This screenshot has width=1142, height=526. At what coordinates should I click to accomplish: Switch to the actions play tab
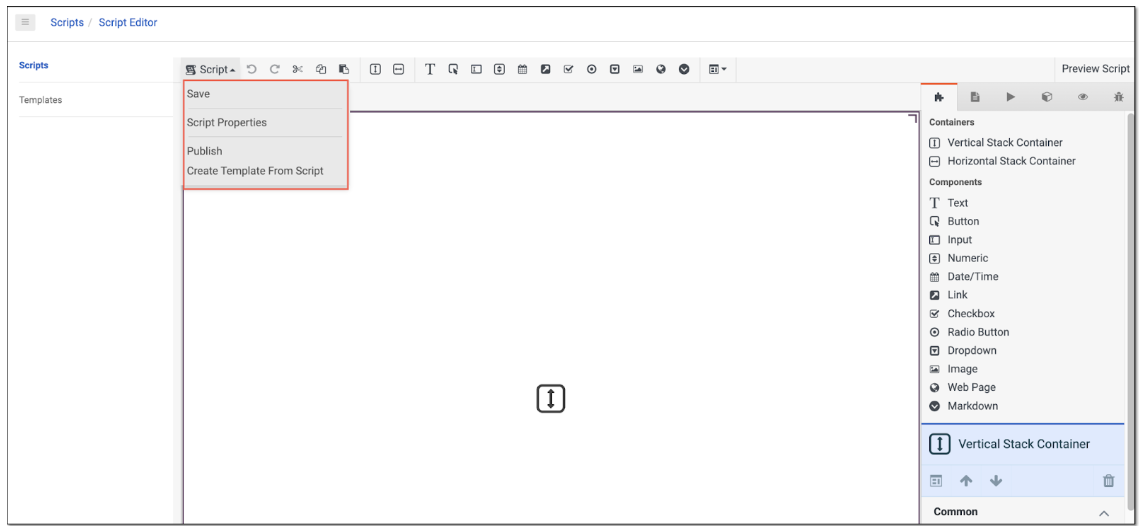[x=1010, y=97]
